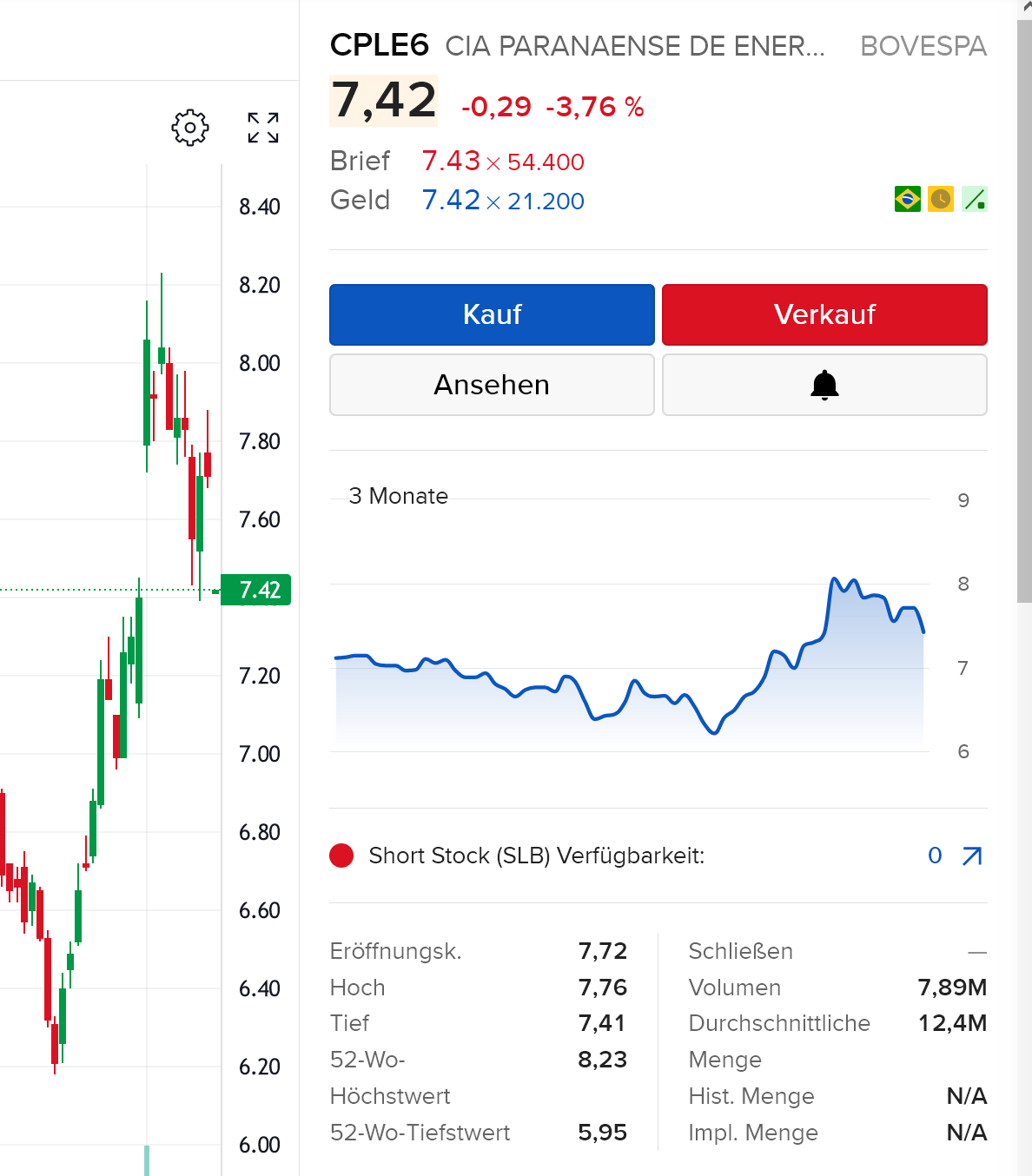The height and width of the screenshot is (1176, 1032).
Task: Click the red Short Stock status dot
Action: 342,856
